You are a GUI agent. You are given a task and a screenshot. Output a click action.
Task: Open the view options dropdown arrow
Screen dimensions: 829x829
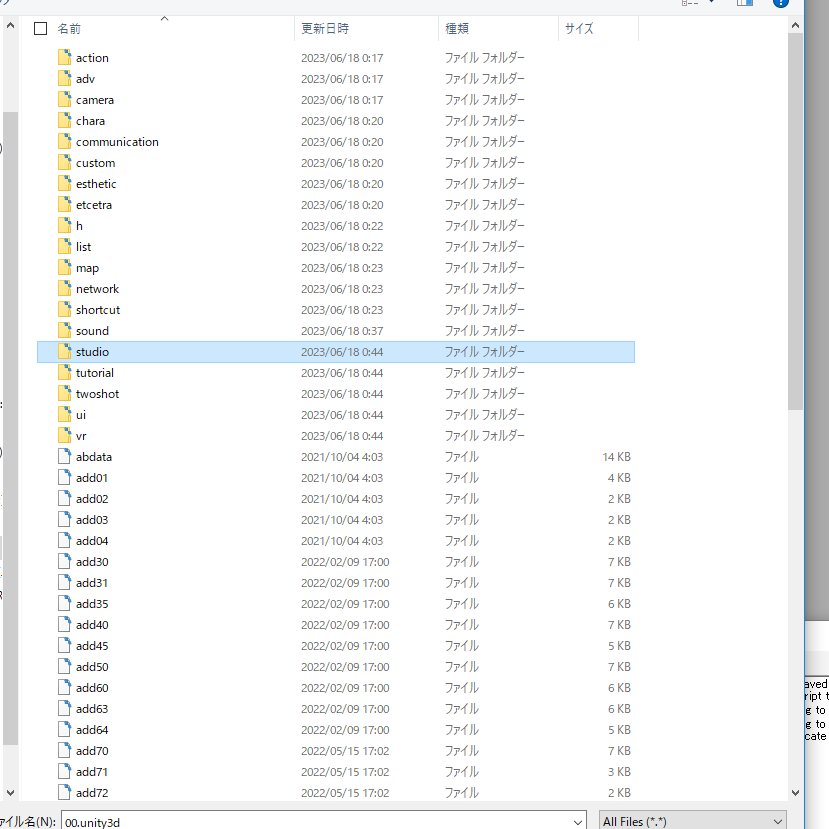711,3
